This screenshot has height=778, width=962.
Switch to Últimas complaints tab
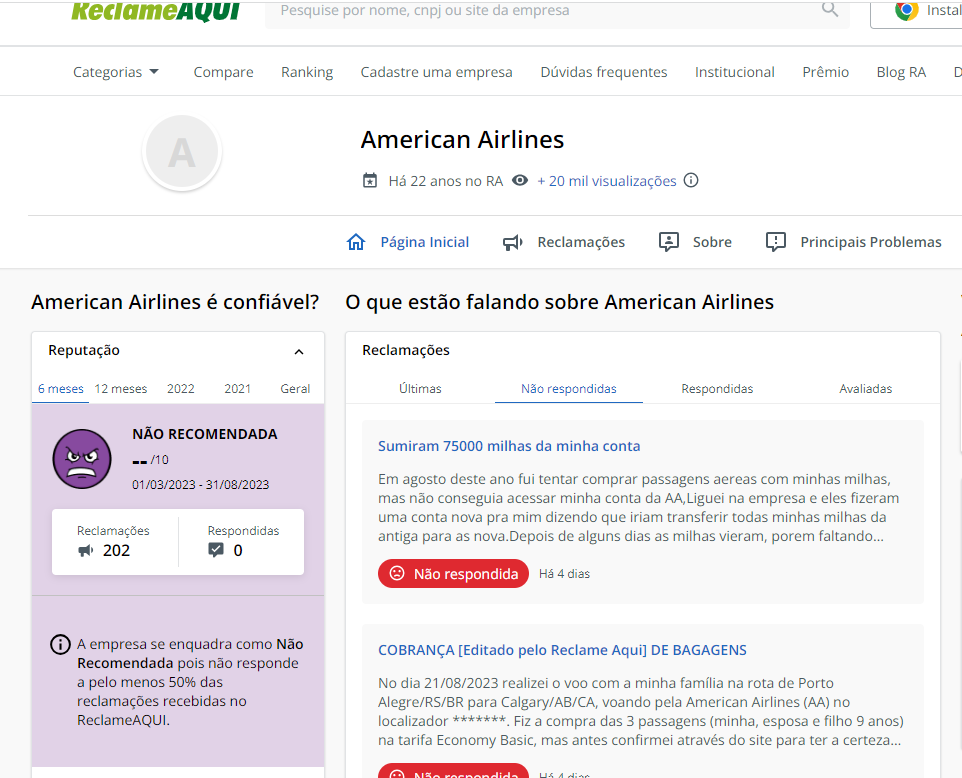[x=420, y=388]
